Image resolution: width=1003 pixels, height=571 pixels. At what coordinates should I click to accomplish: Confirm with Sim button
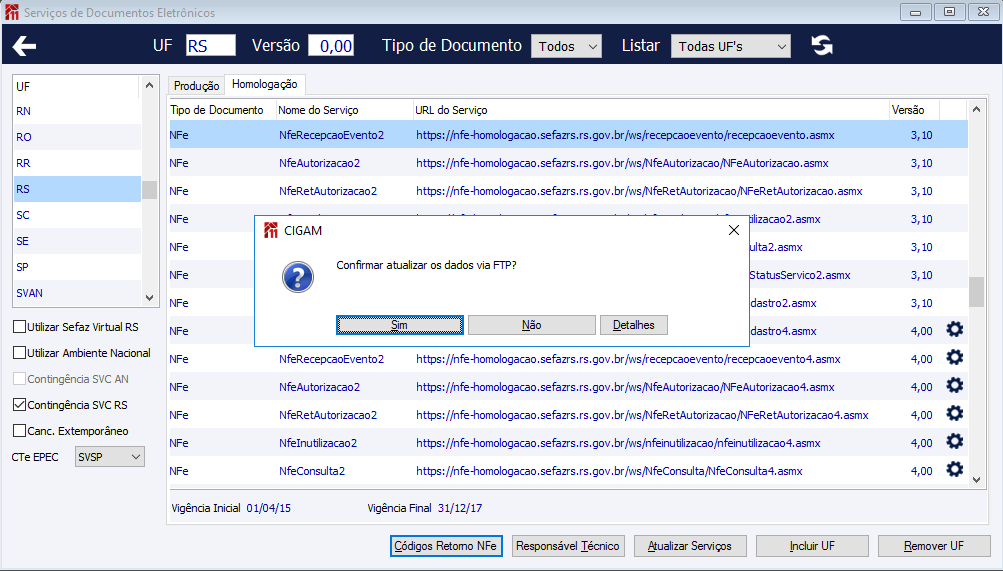pos(400,325)
